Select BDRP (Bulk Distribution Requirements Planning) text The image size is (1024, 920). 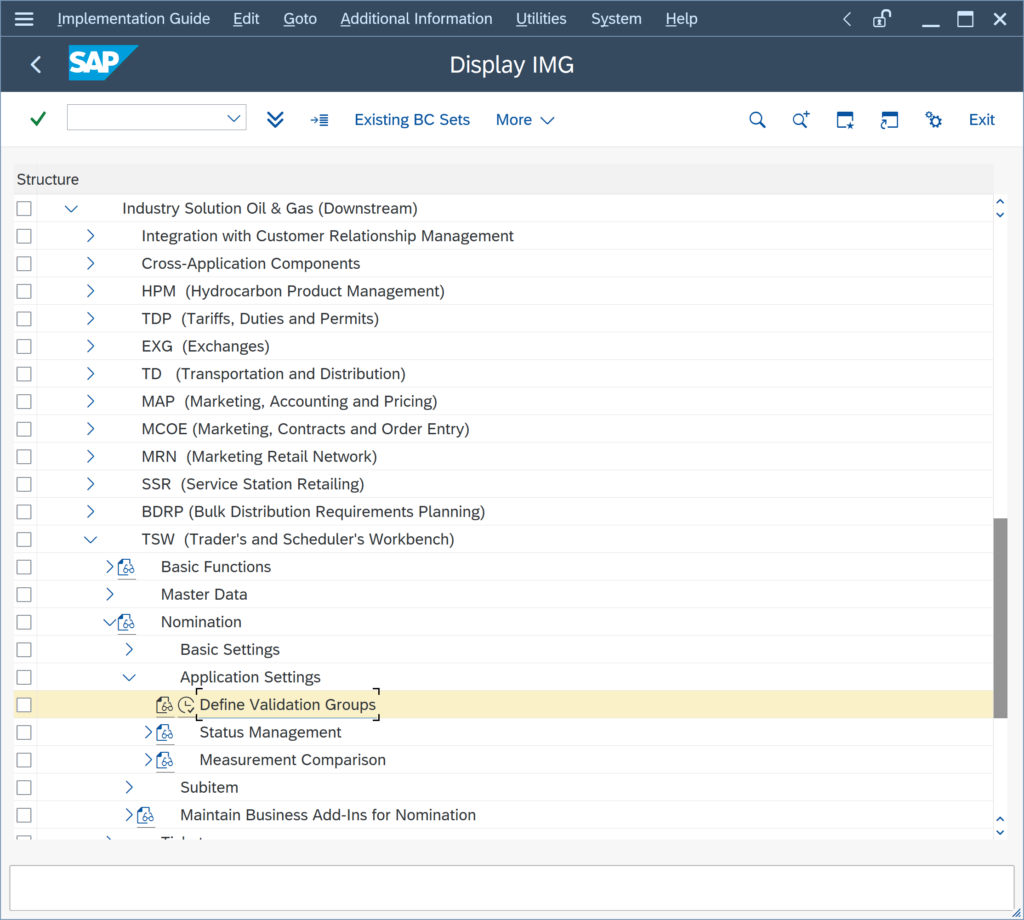point(313,512)
